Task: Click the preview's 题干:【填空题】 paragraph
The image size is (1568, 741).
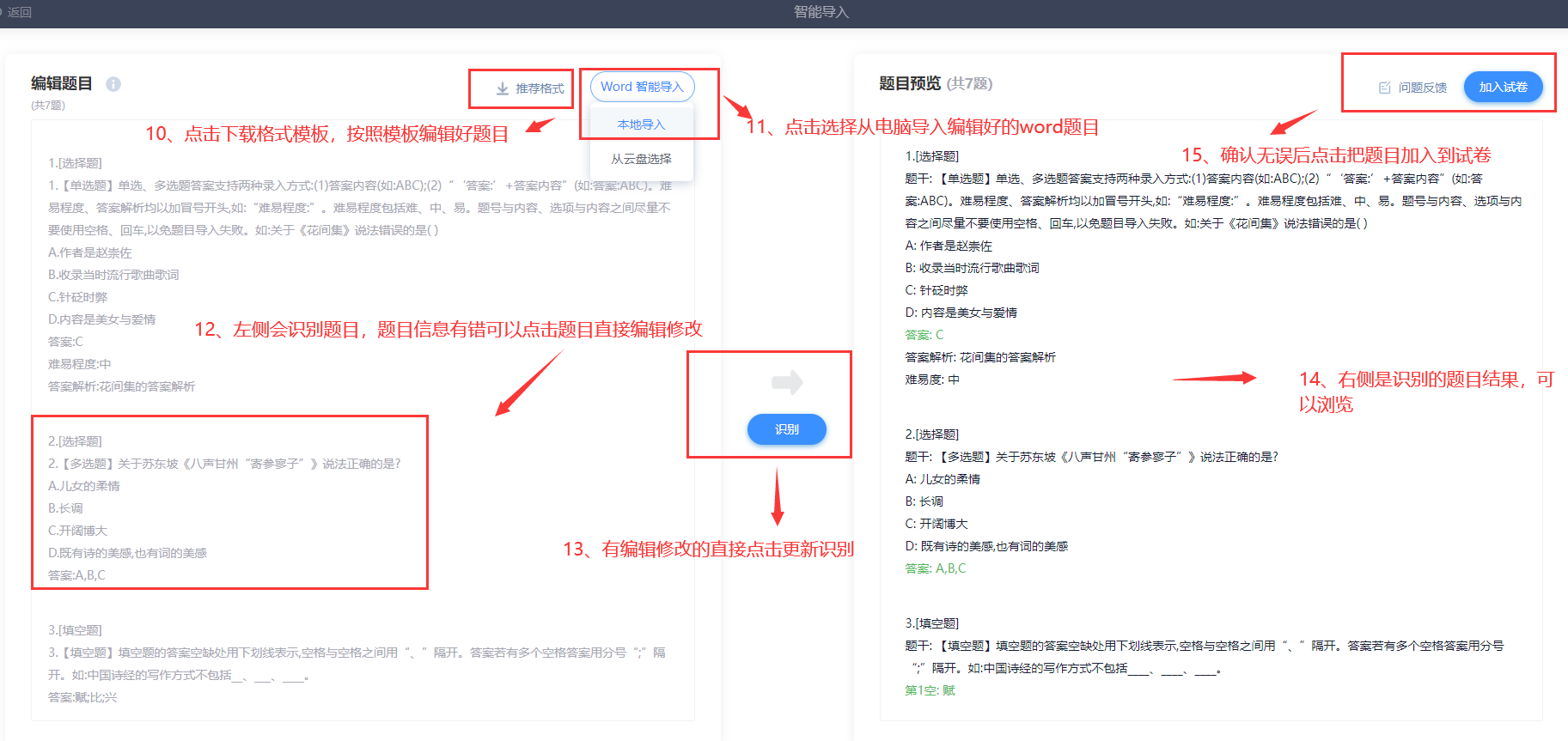Action: point(1205,657)
